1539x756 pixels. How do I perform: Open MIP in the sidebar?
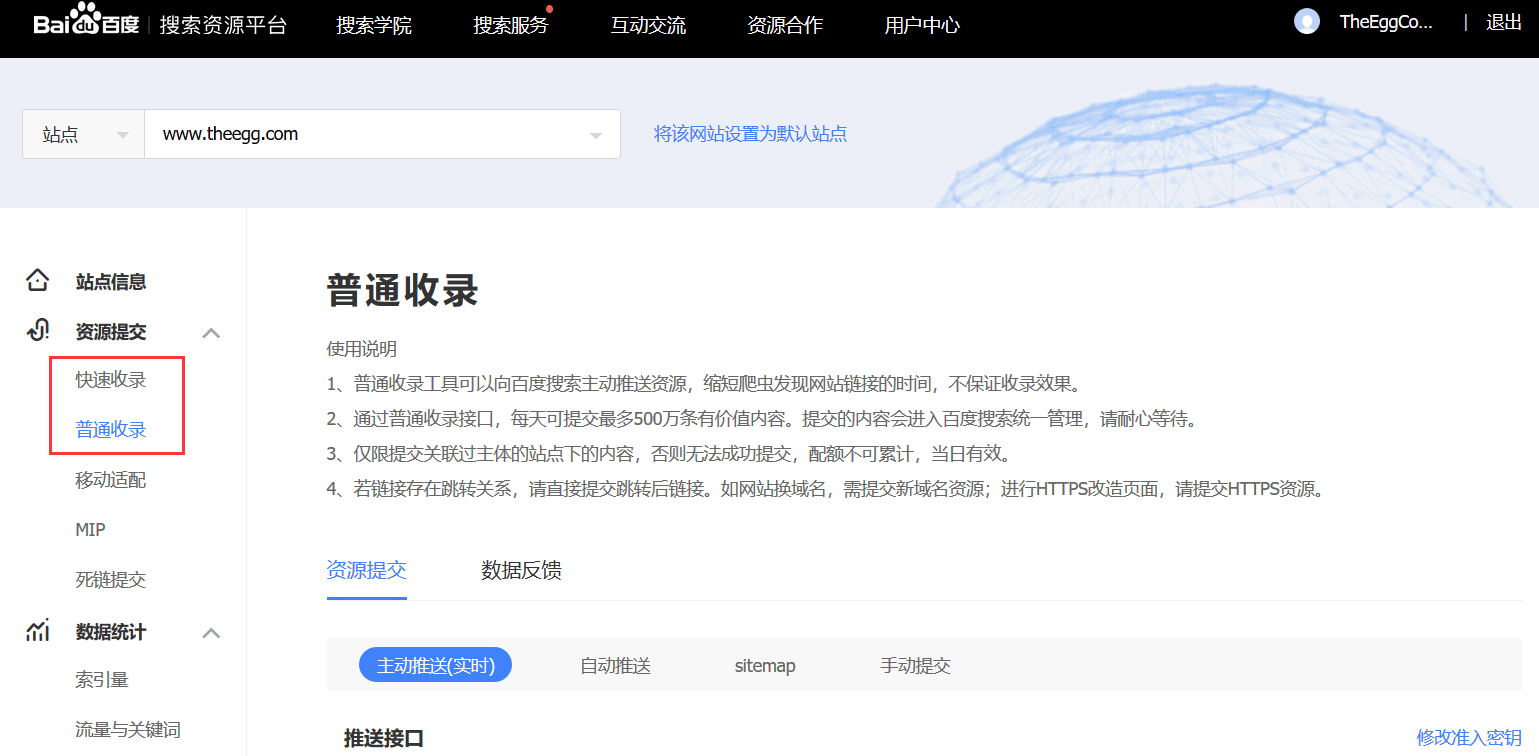click(90, 530)
